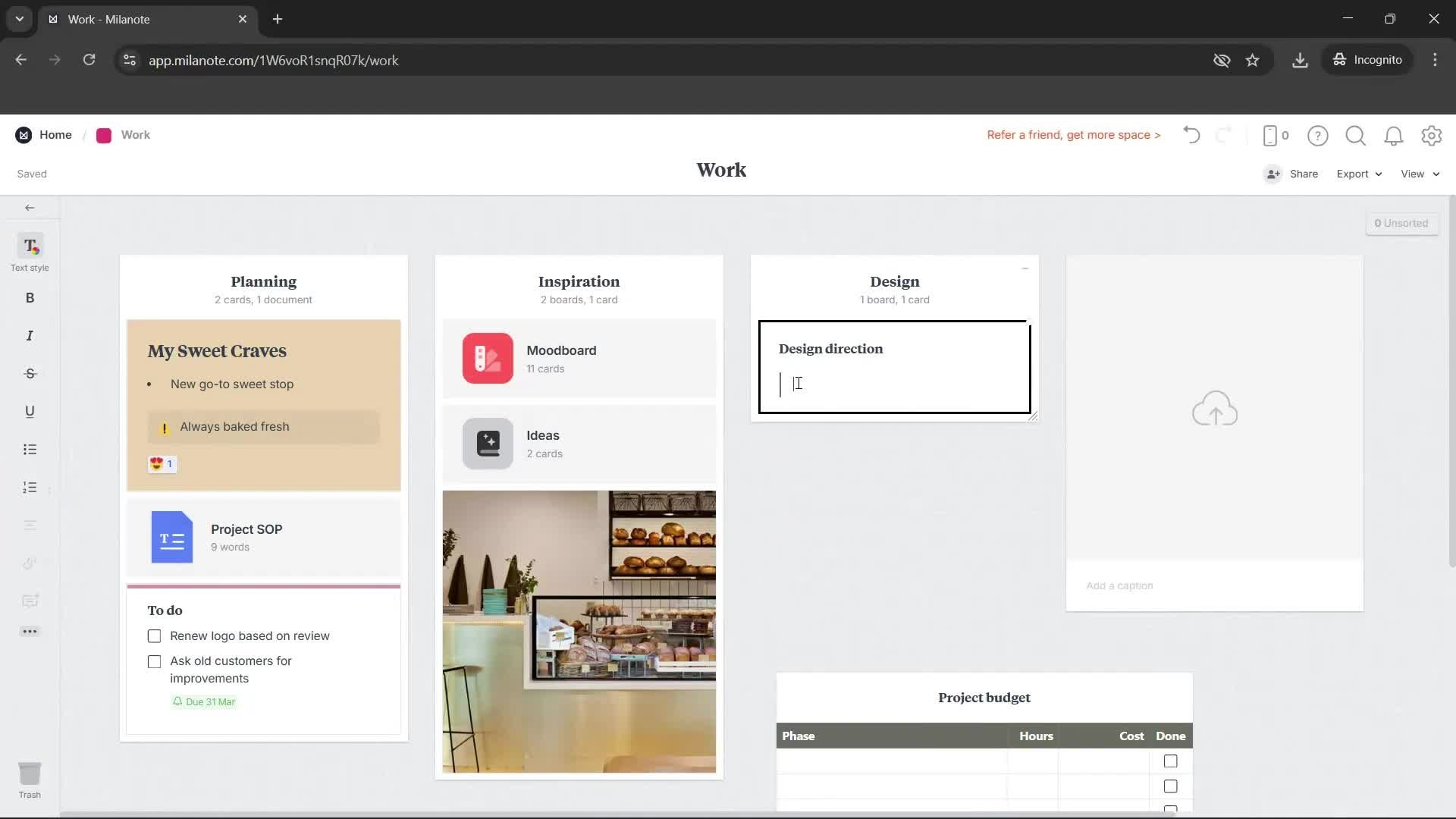Insert a bulleted list
This screenshot has height=819, width=1456.
coord(30,449)
